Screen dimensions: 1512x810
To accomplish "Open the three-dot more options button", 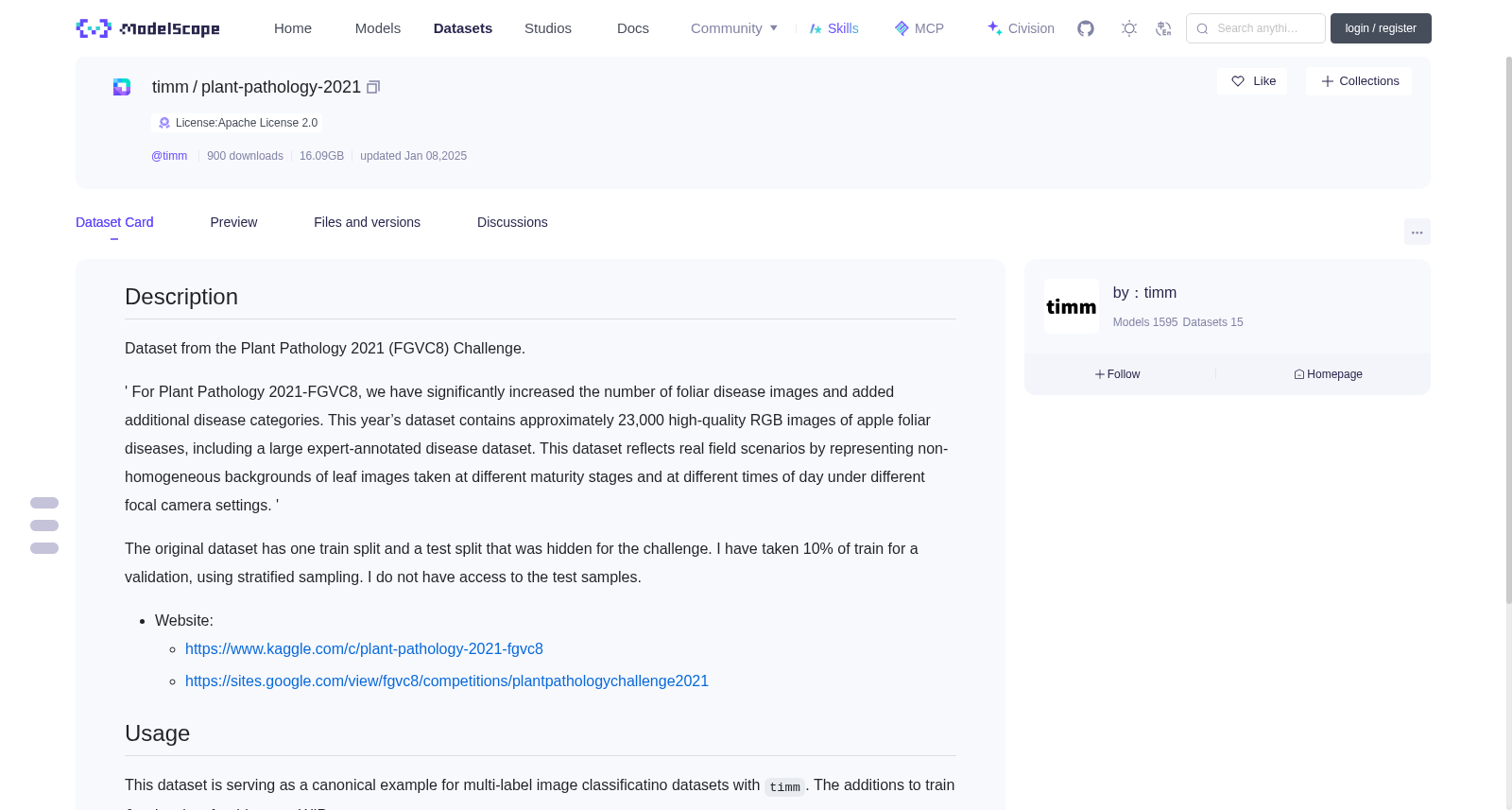I will tap(1417, 232).
